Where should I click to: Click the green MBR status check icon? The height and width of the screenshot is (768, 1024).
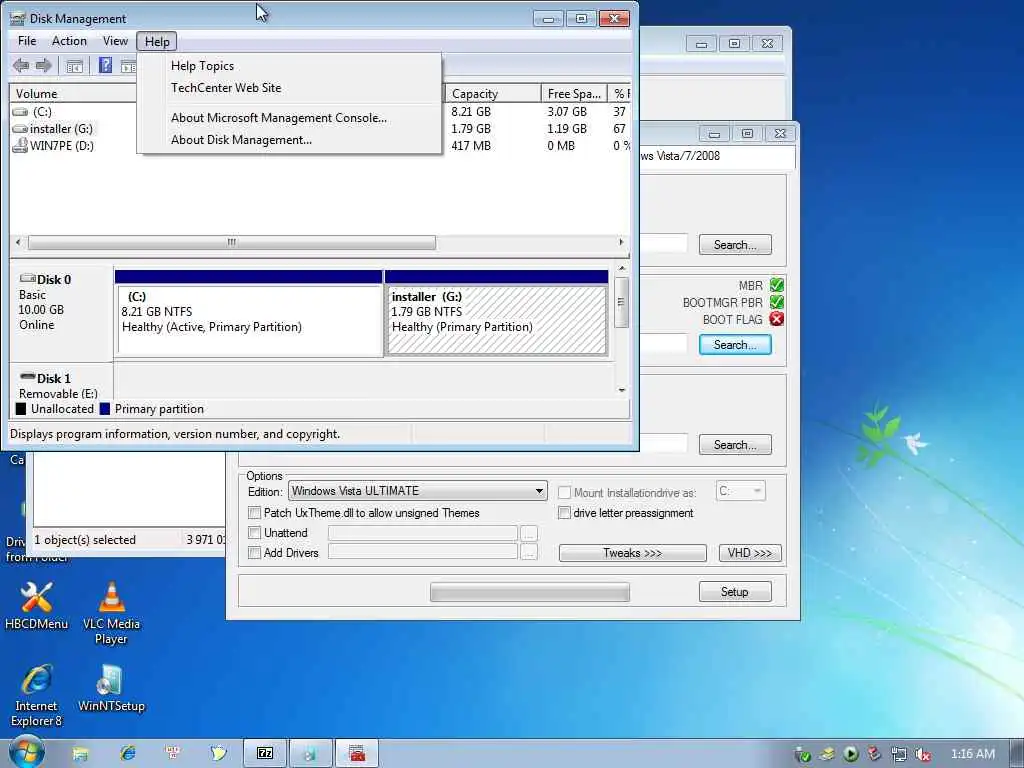point(776,285)
